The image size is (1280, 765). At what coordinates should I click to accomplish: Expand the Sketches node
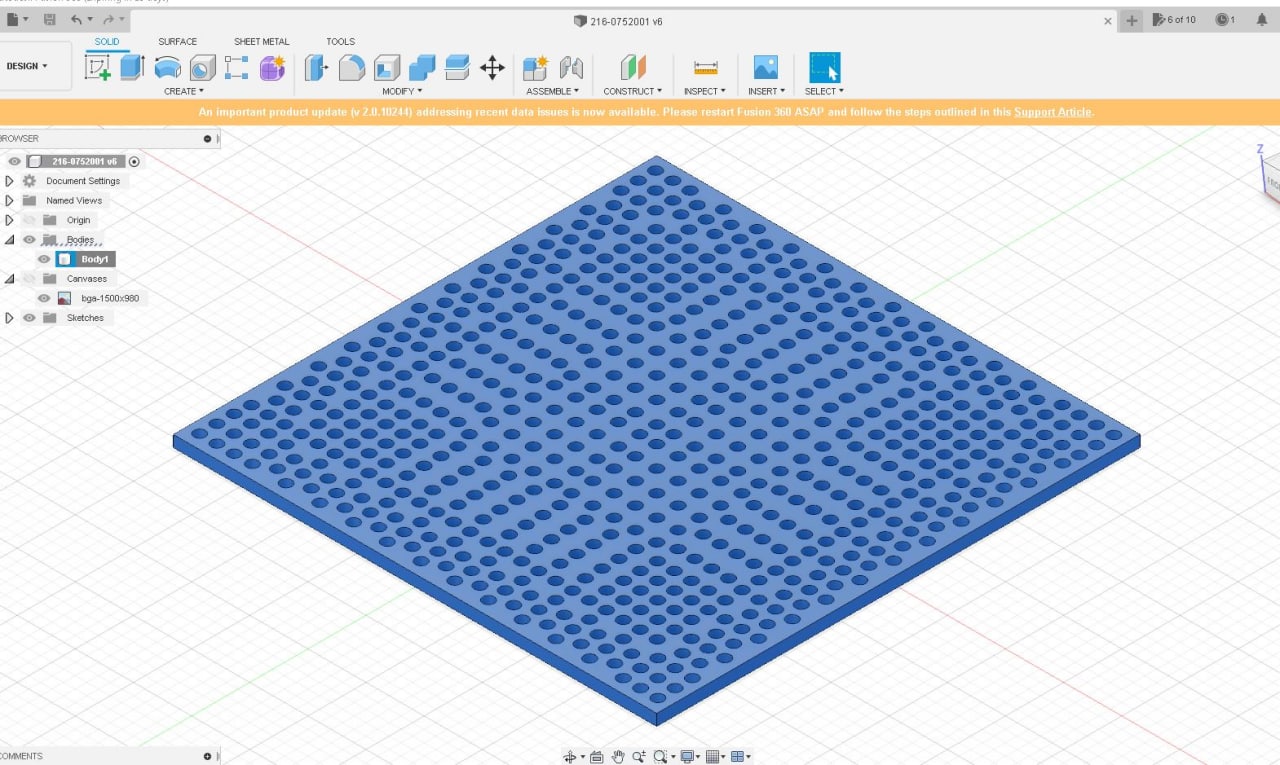point(9,318)
